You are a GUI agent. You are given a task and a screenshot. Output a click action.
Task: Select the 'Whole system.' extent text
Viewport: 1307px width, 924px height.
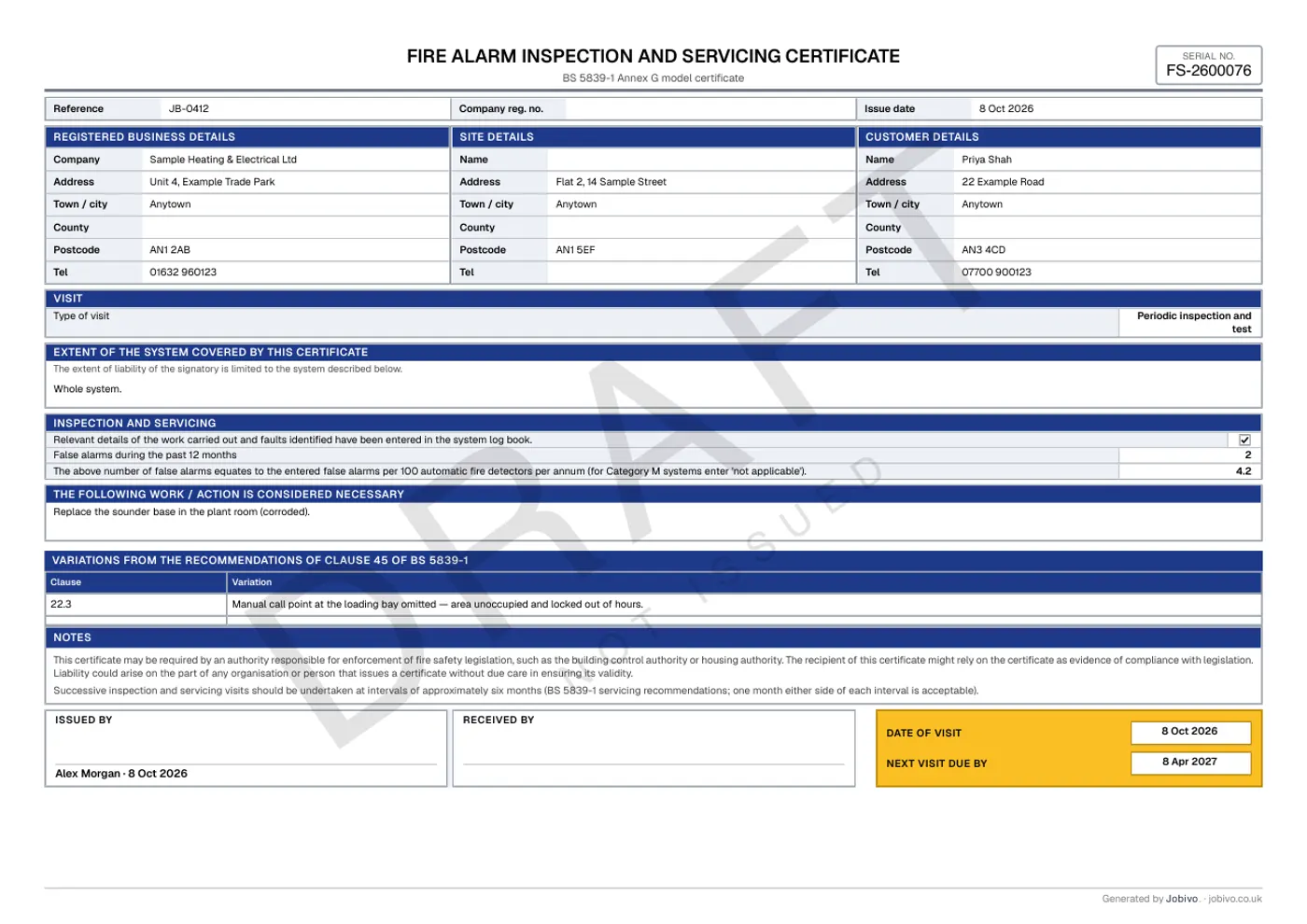pos(88,389)
